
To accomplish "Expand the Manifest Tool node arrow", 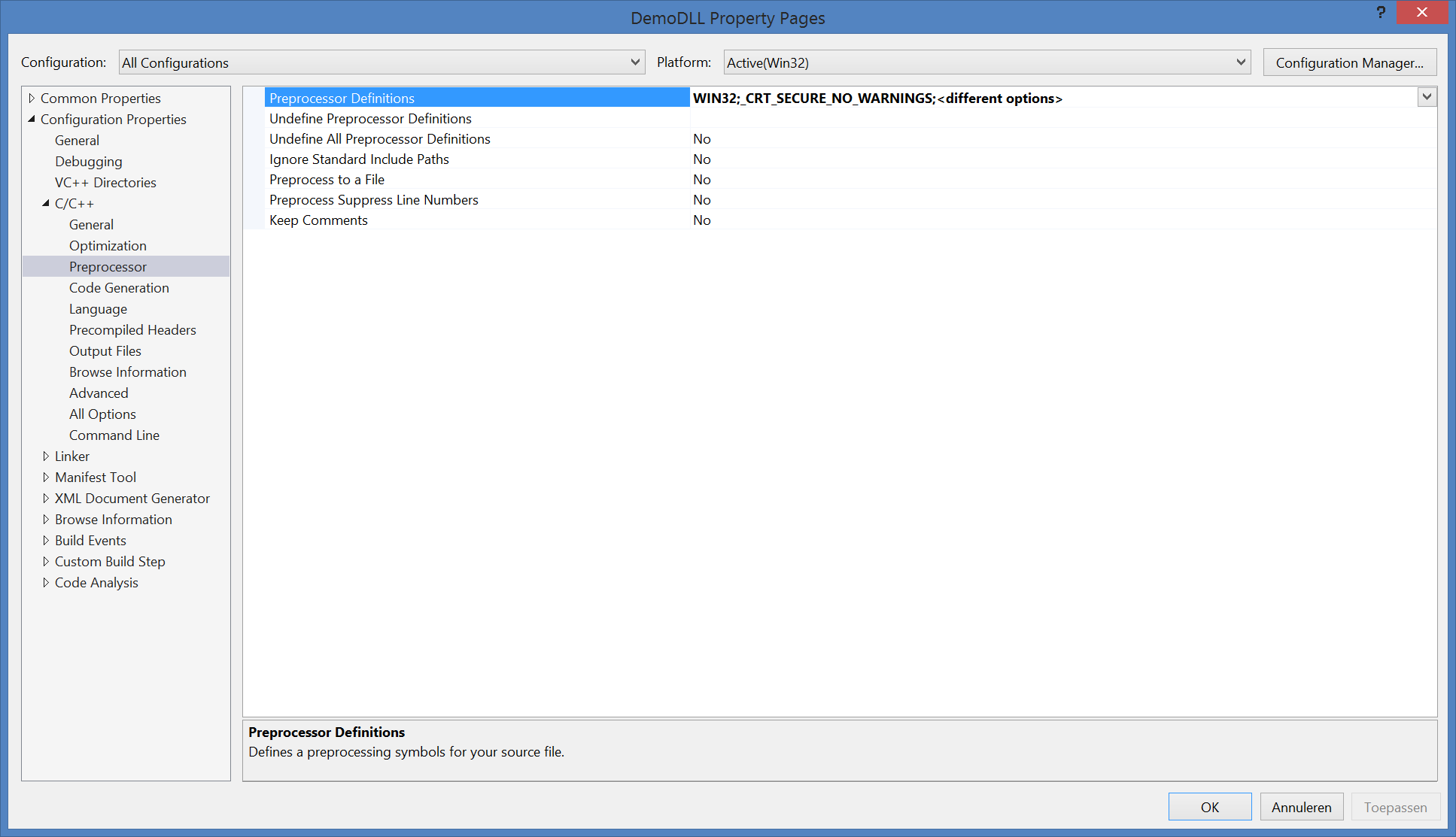I will (x=46, y=477).
